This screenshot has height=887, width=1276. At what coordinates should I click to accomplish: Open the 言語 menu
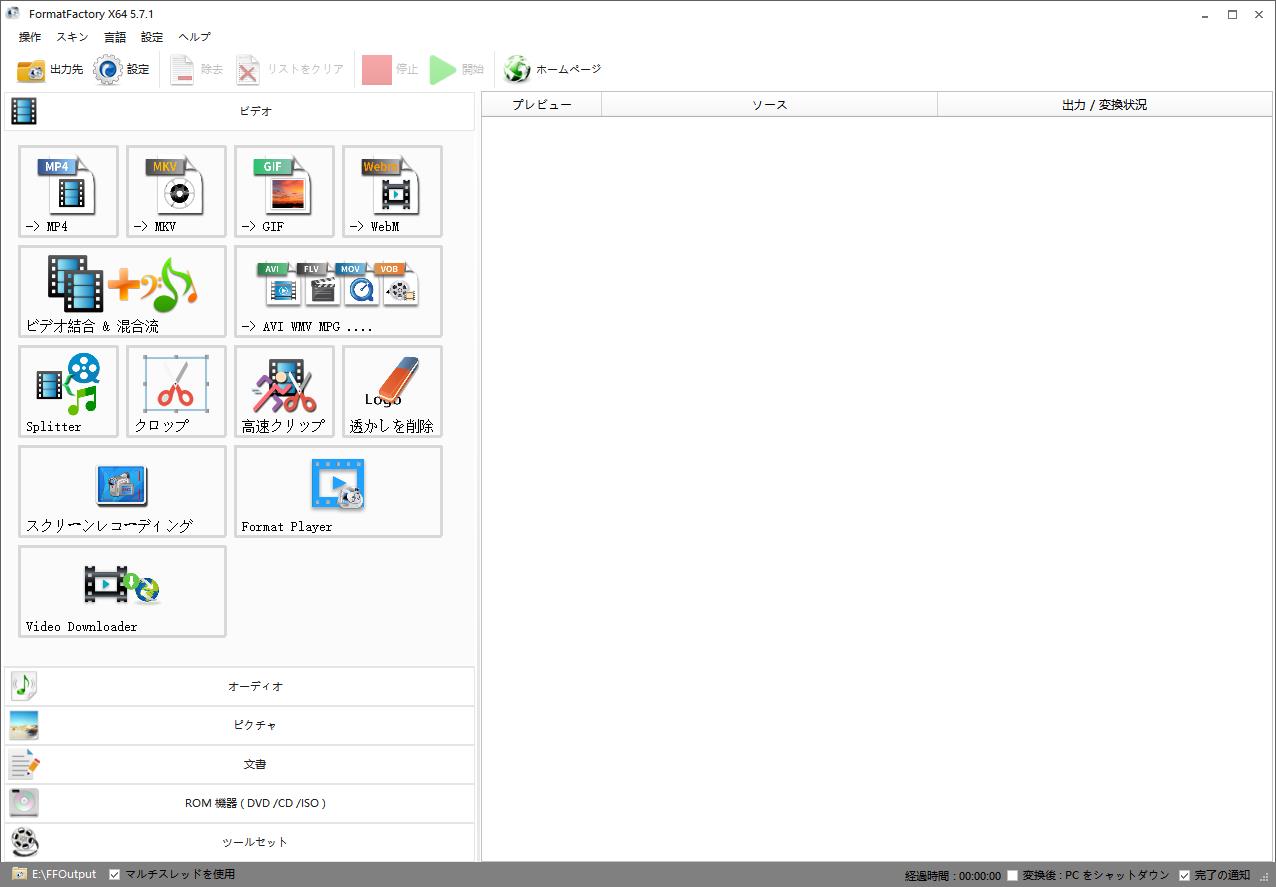[x=115, y=37]
